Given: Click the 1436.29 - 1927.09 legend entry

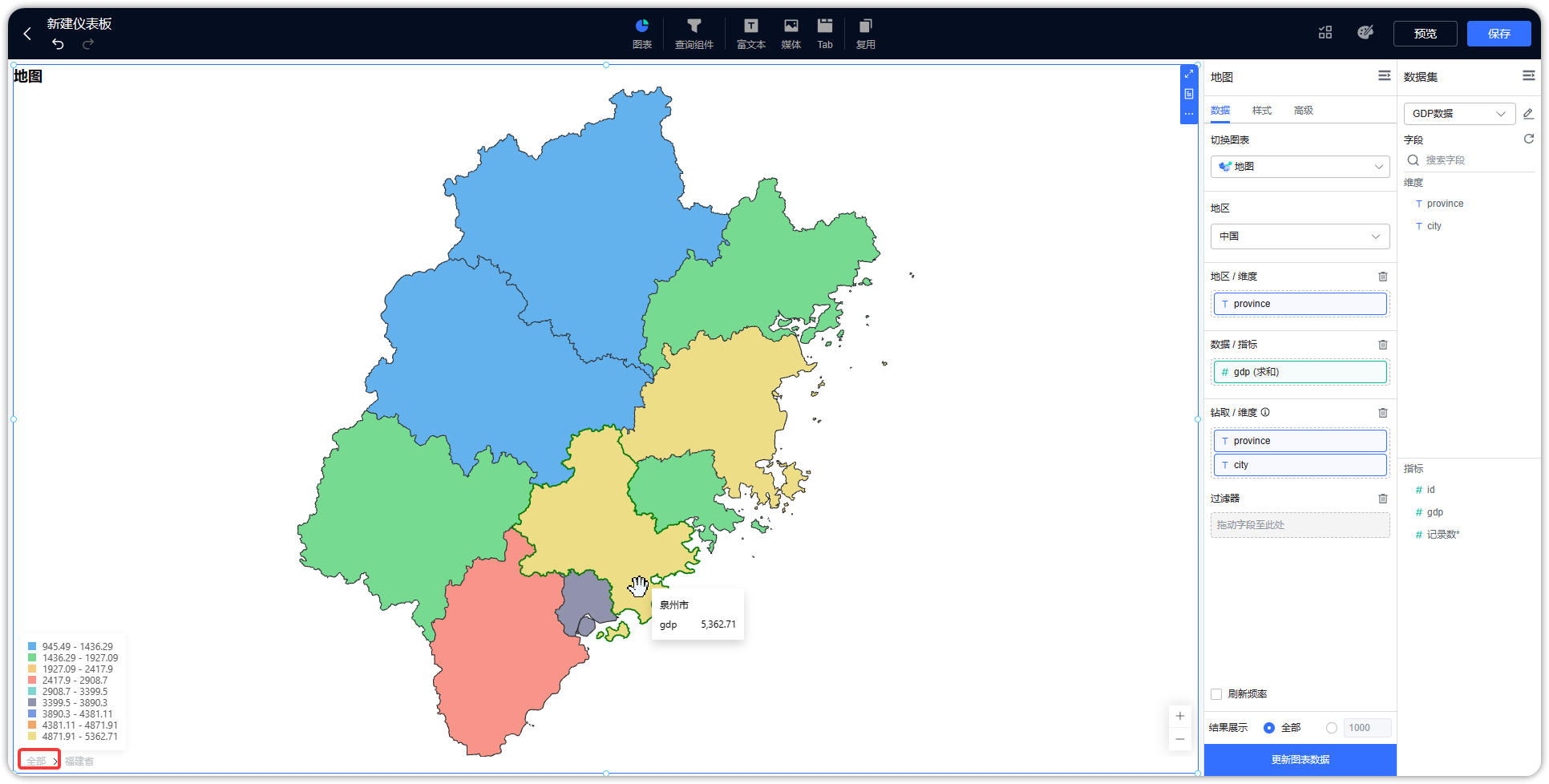Looking at the screenshot, I should (73, 657).
